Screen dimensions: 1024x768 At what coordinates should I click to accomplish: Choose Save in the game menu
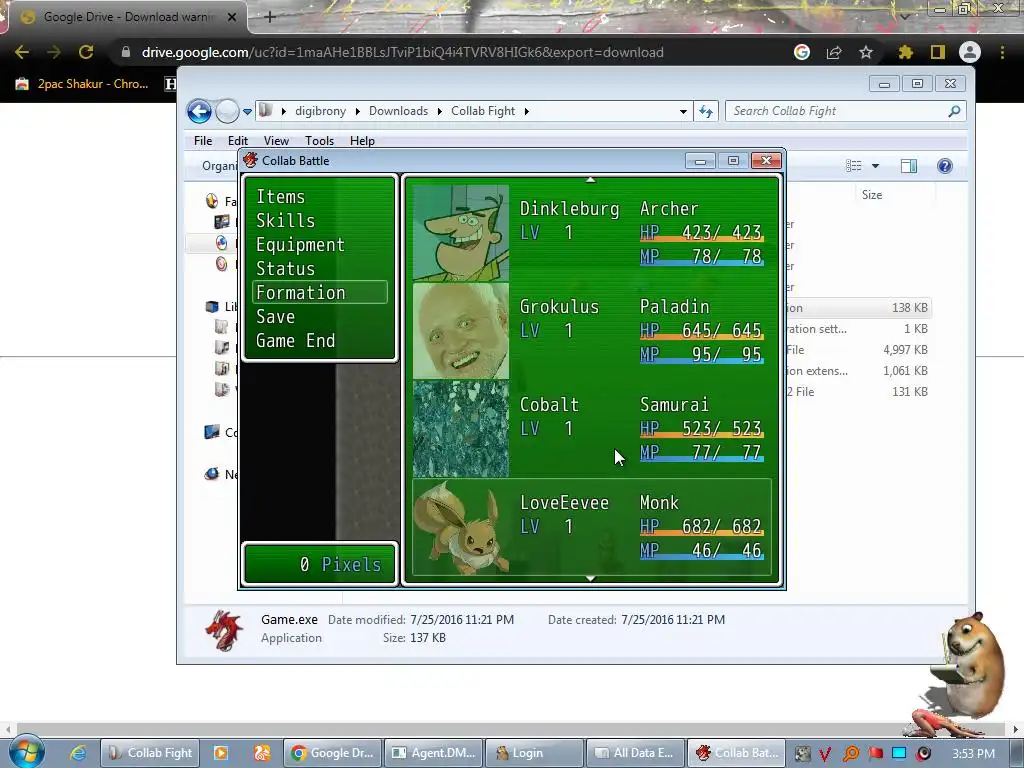[275, 317]
